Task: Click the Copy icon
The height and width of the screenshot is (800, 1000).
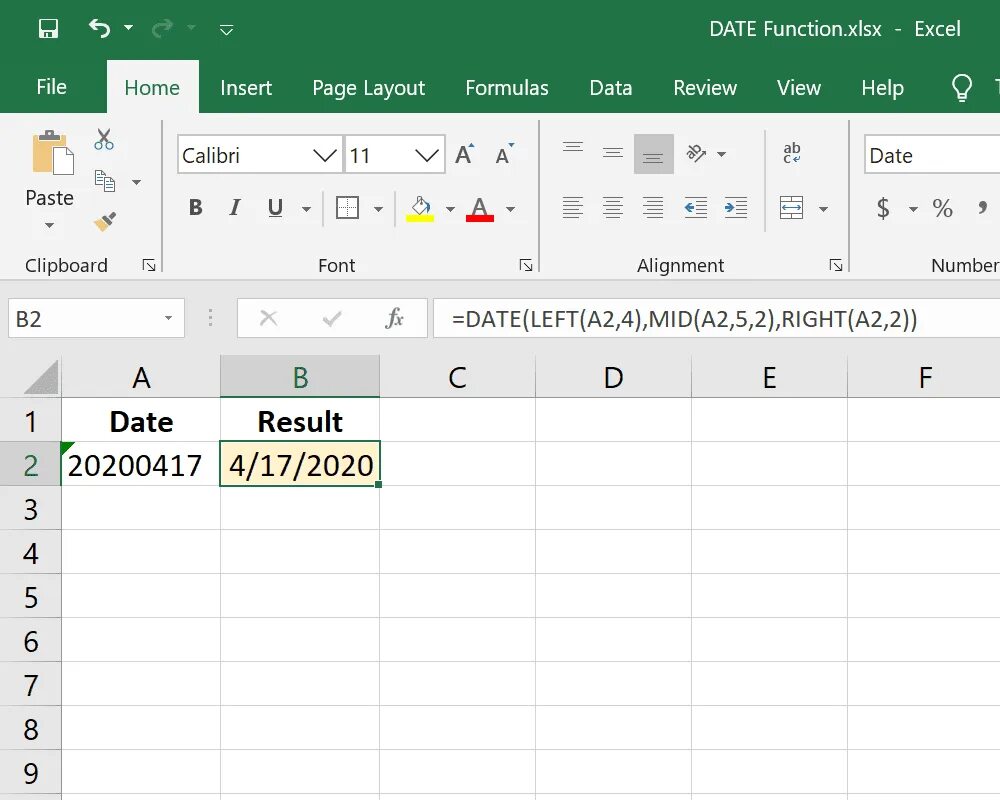Action: point(105,181)
